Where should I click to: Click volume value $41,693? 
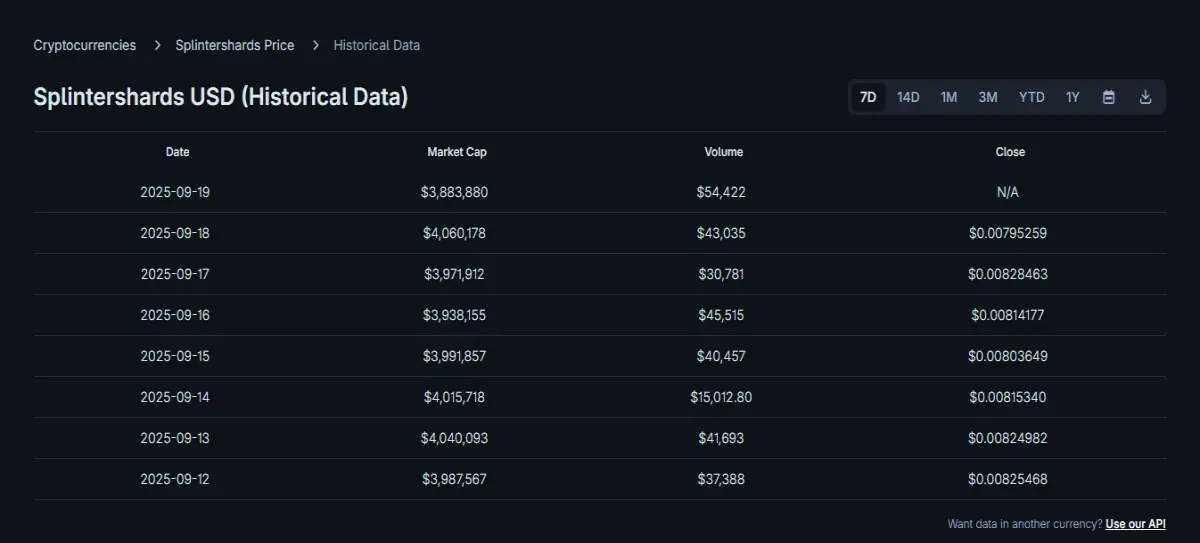tap(721, 438)
